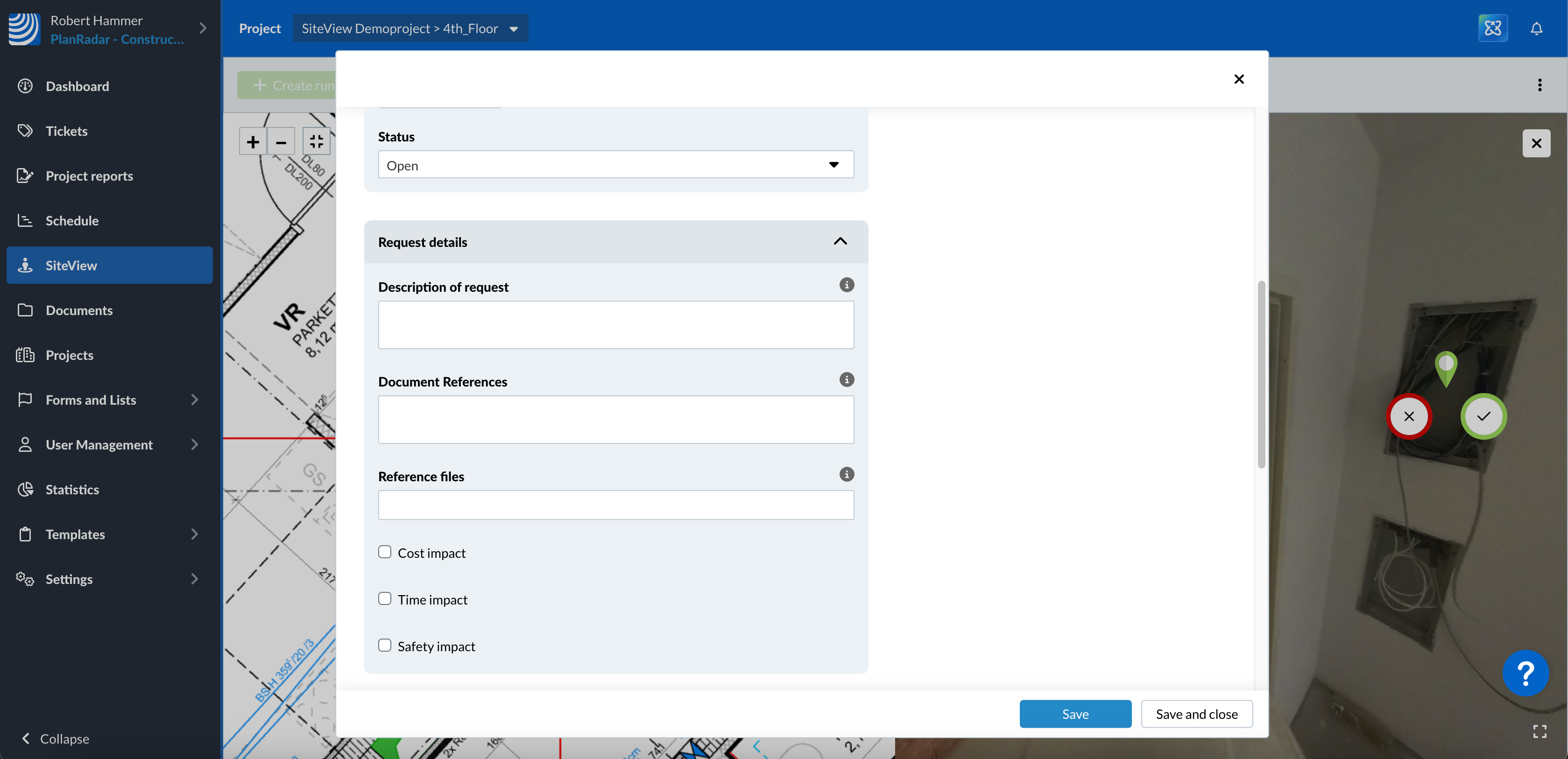Enable the Cost impact checkbox
This screenshot has width=1568, height=759.
385,552
